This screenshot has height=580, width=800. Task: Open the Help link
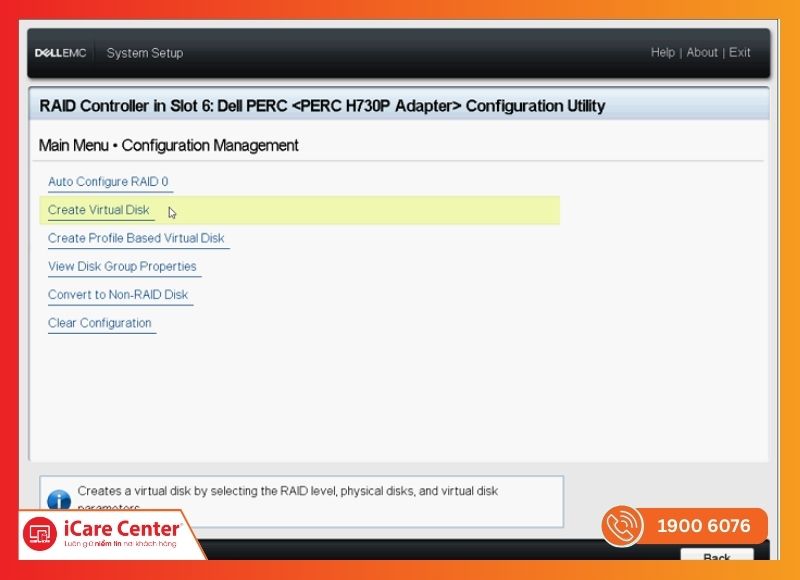tap(663, 53)
